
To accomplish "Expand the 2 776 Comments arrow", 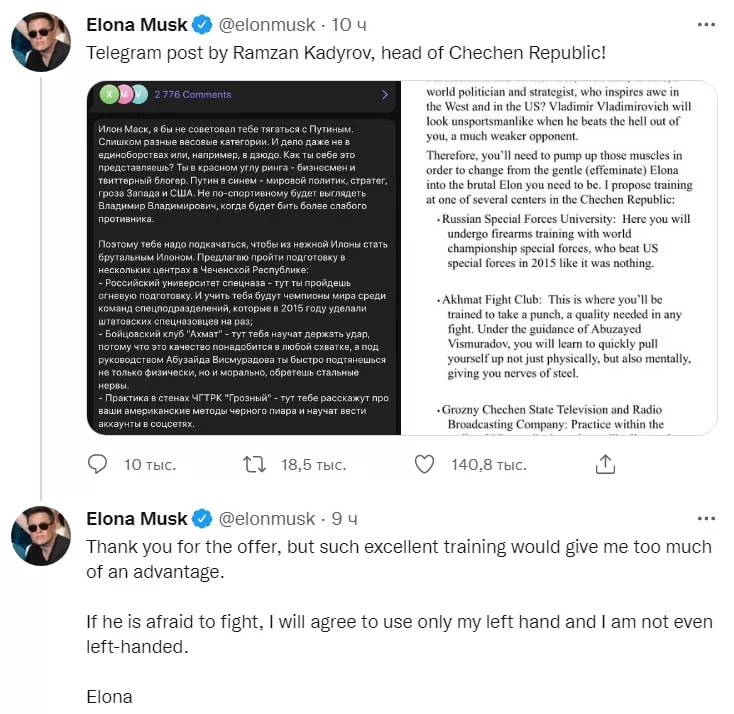I will [385, 94].
